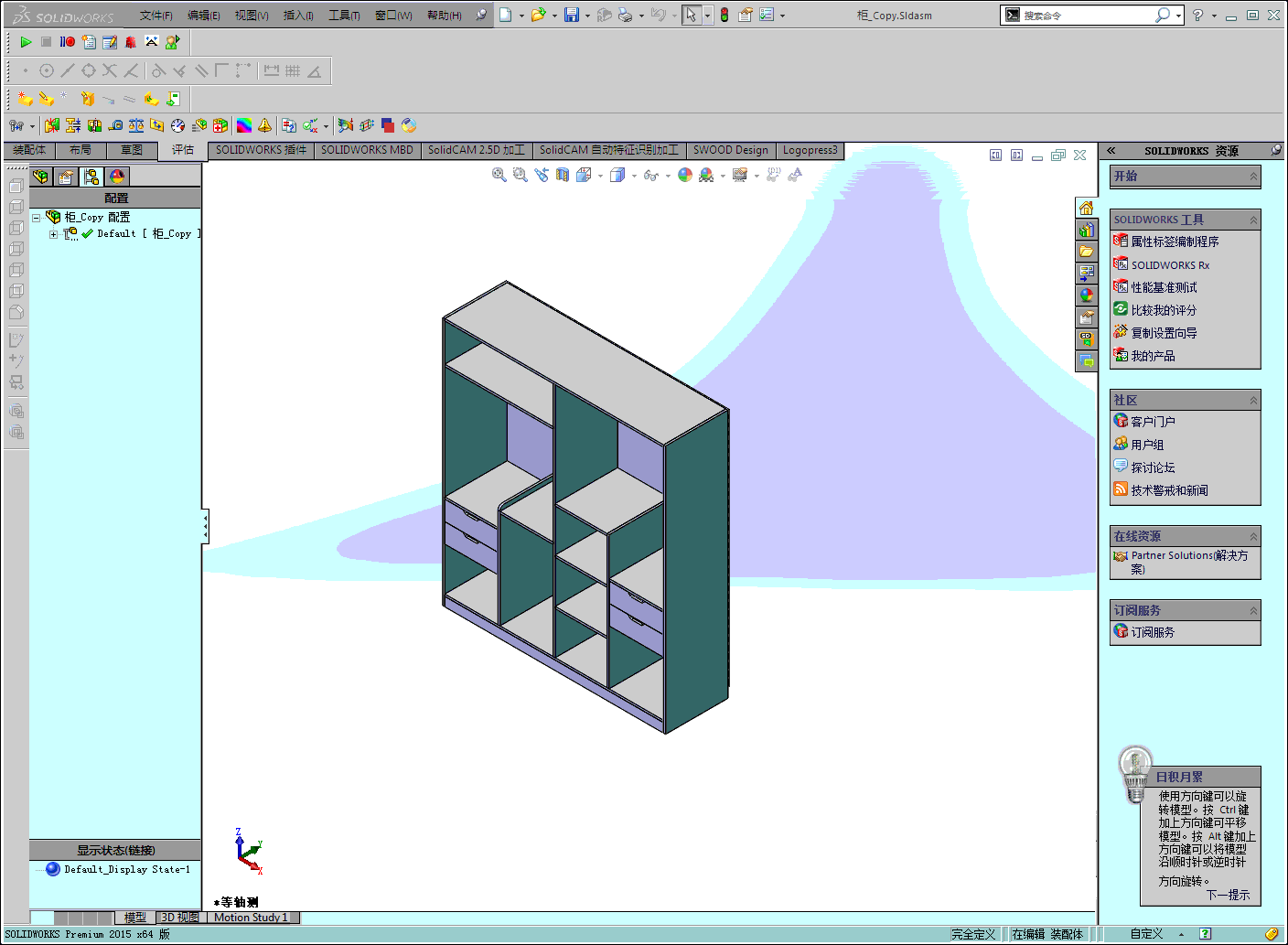
Task: Click the New macro icon
Action: click(89, 42)
